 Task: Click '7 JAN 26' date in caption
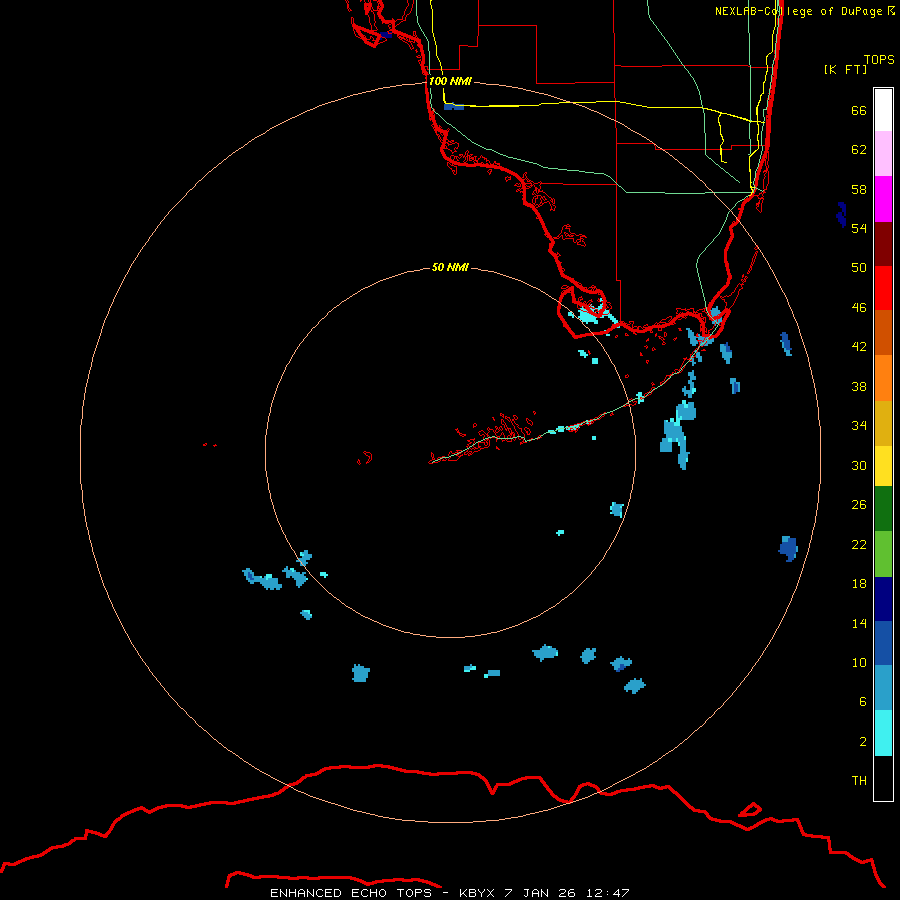click(x=540, y=893)
